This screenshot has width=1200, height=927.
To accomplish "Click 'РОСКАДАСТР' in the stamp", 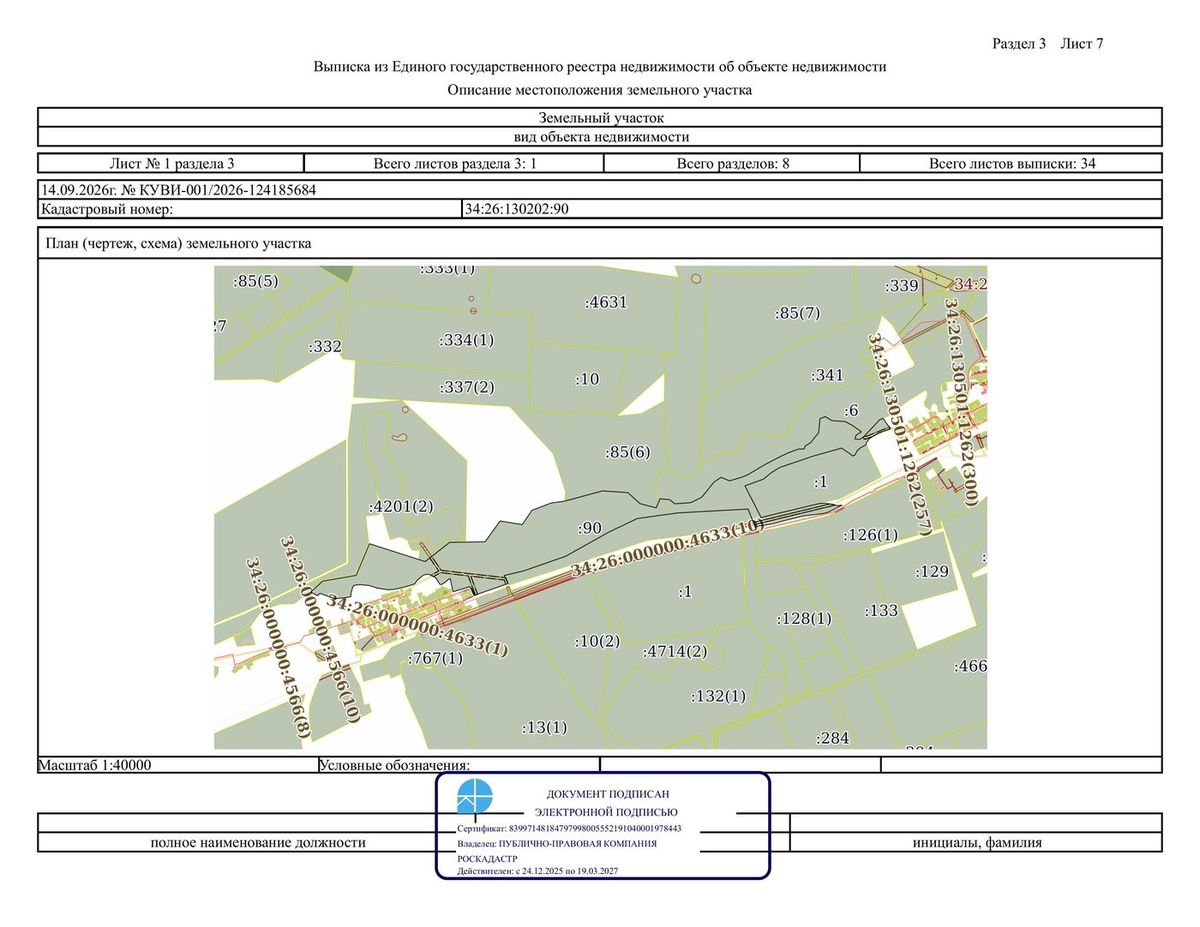I will pyautogui.click(x=485, y=859).
